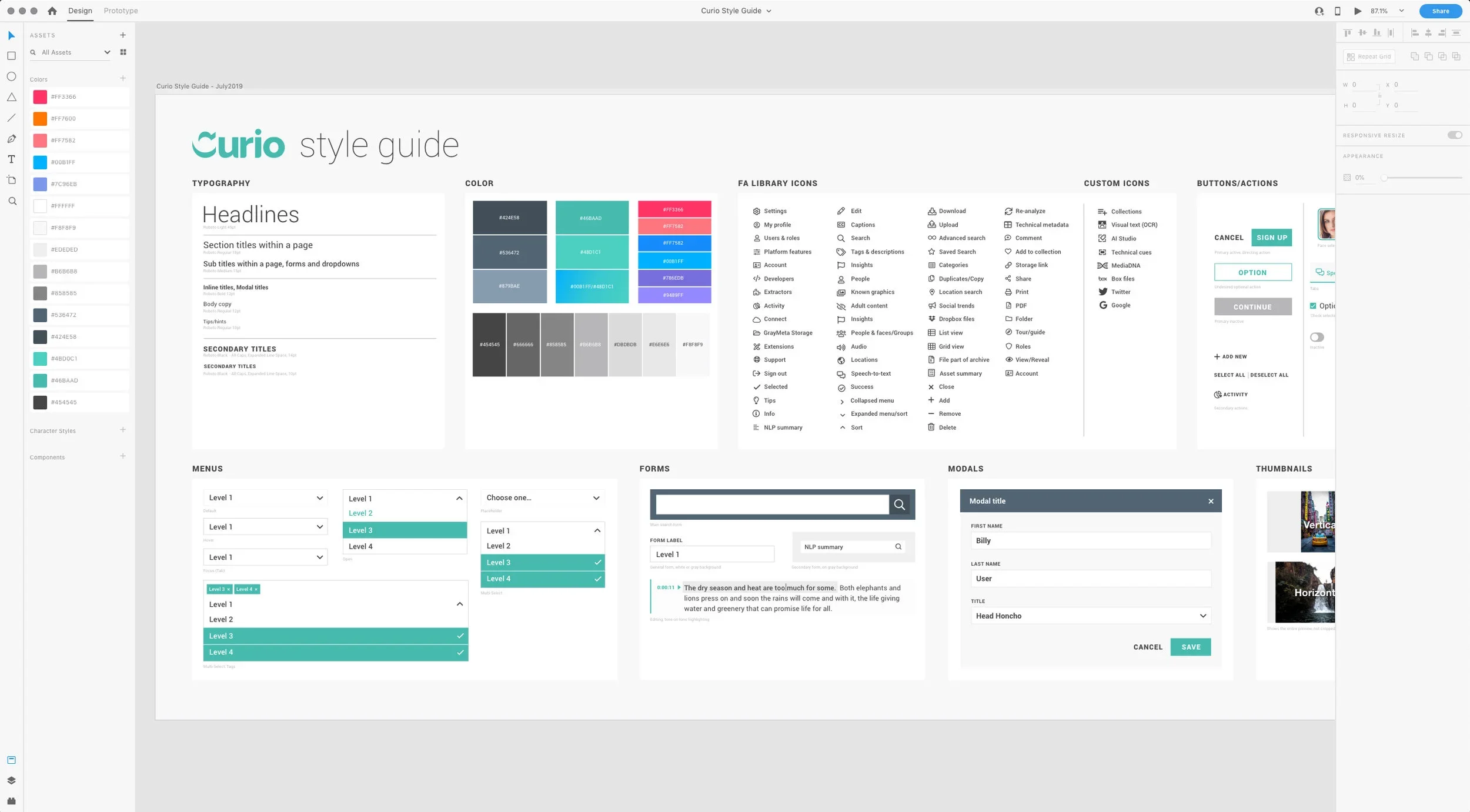Select the Zoom magnifier tool

tap(12, 201)
